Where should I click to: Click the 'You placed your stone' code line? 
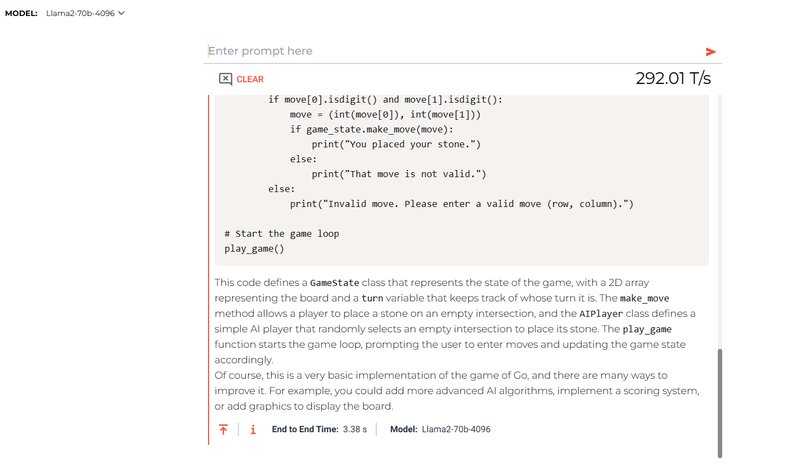coord(397,144)
